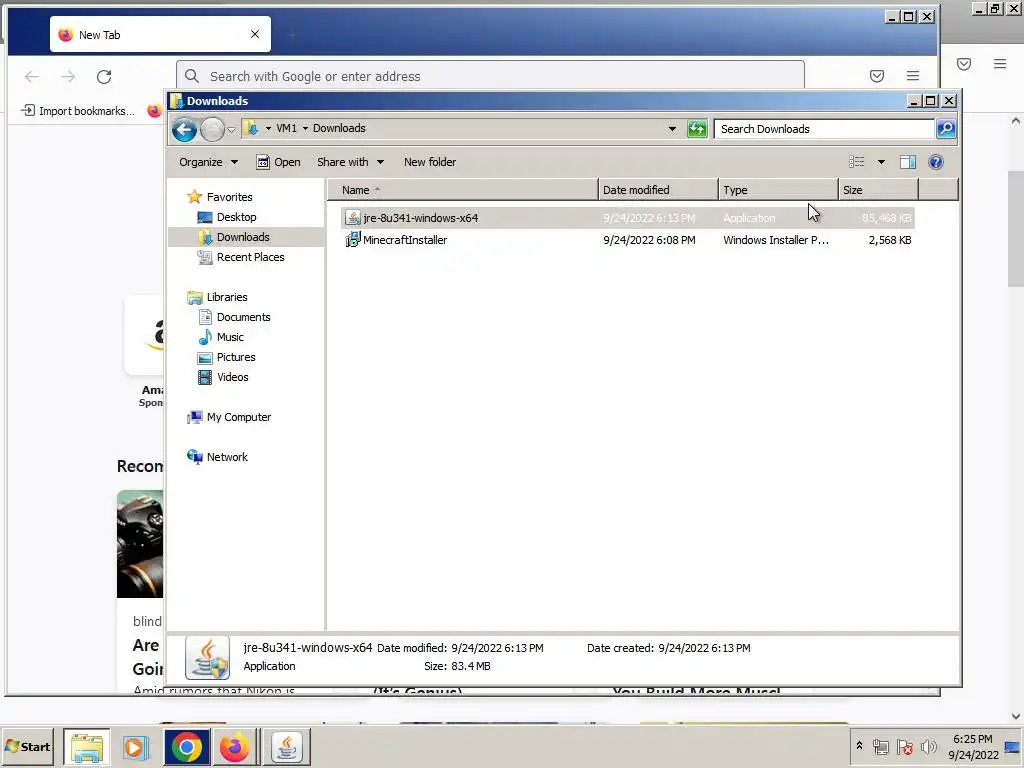Open the Share with menu

tap(350, 162)
